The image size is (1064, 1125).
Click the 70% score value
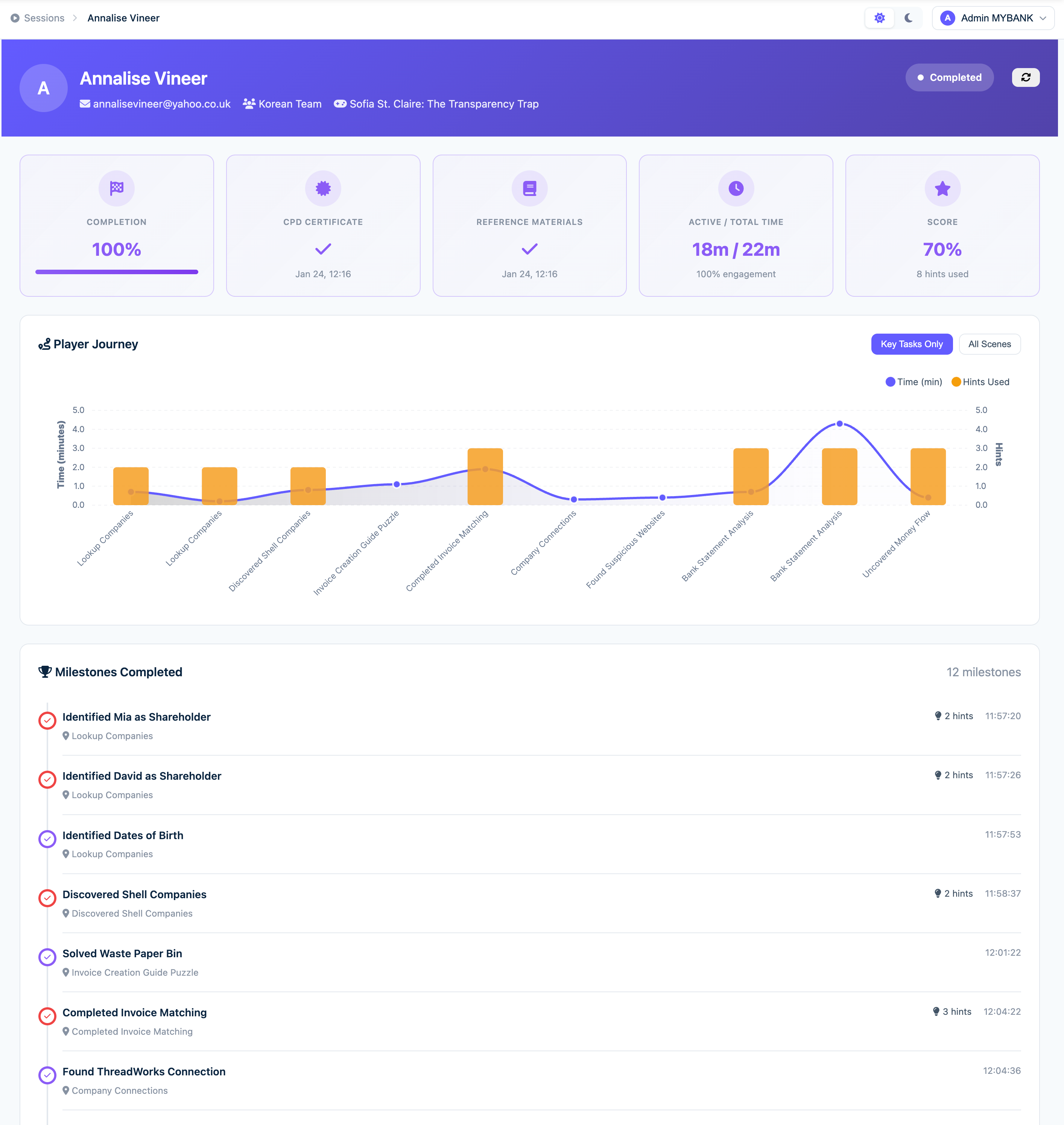click(x=942, y=249)
